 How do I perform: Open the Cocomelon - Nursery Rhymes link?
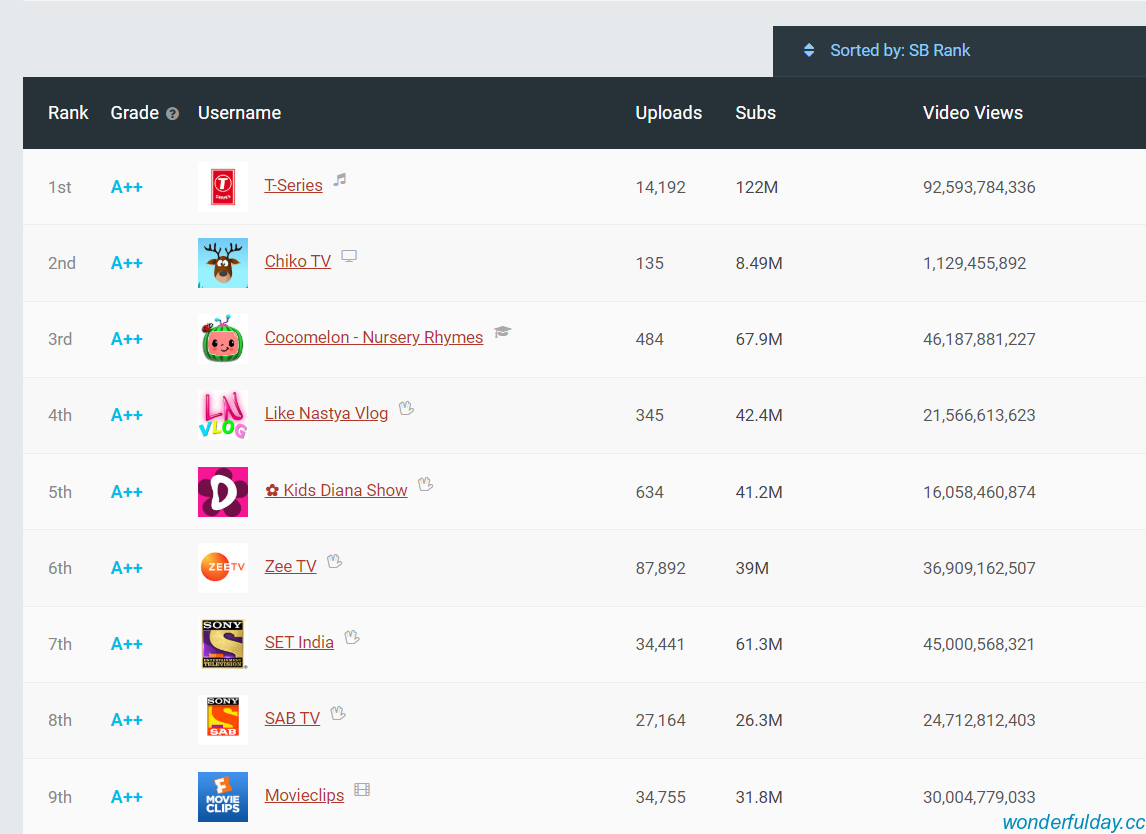[373, 337]
